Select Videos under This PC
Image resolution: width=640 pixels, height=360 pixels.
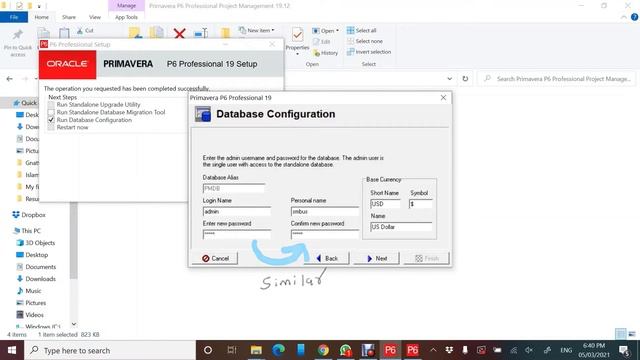[x=30, y=315]
